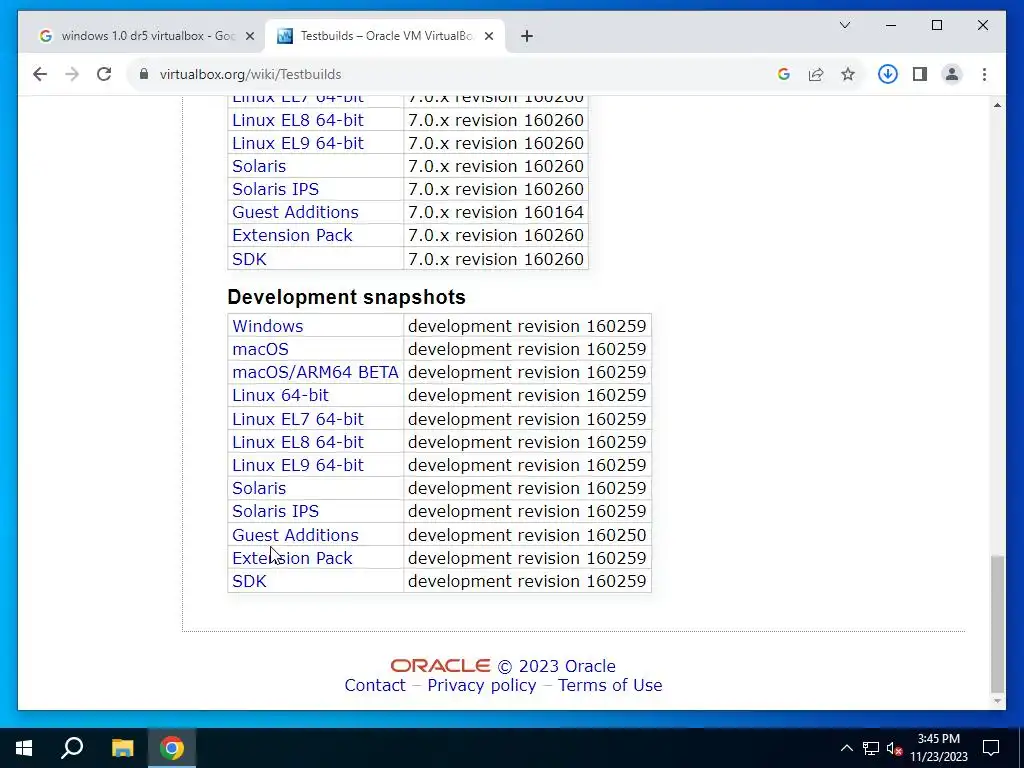Viewport: 1024px width, 768px height.
Task: Open the Privacy policy footer link
Action: pyautogui.click(x=482, y=685)
